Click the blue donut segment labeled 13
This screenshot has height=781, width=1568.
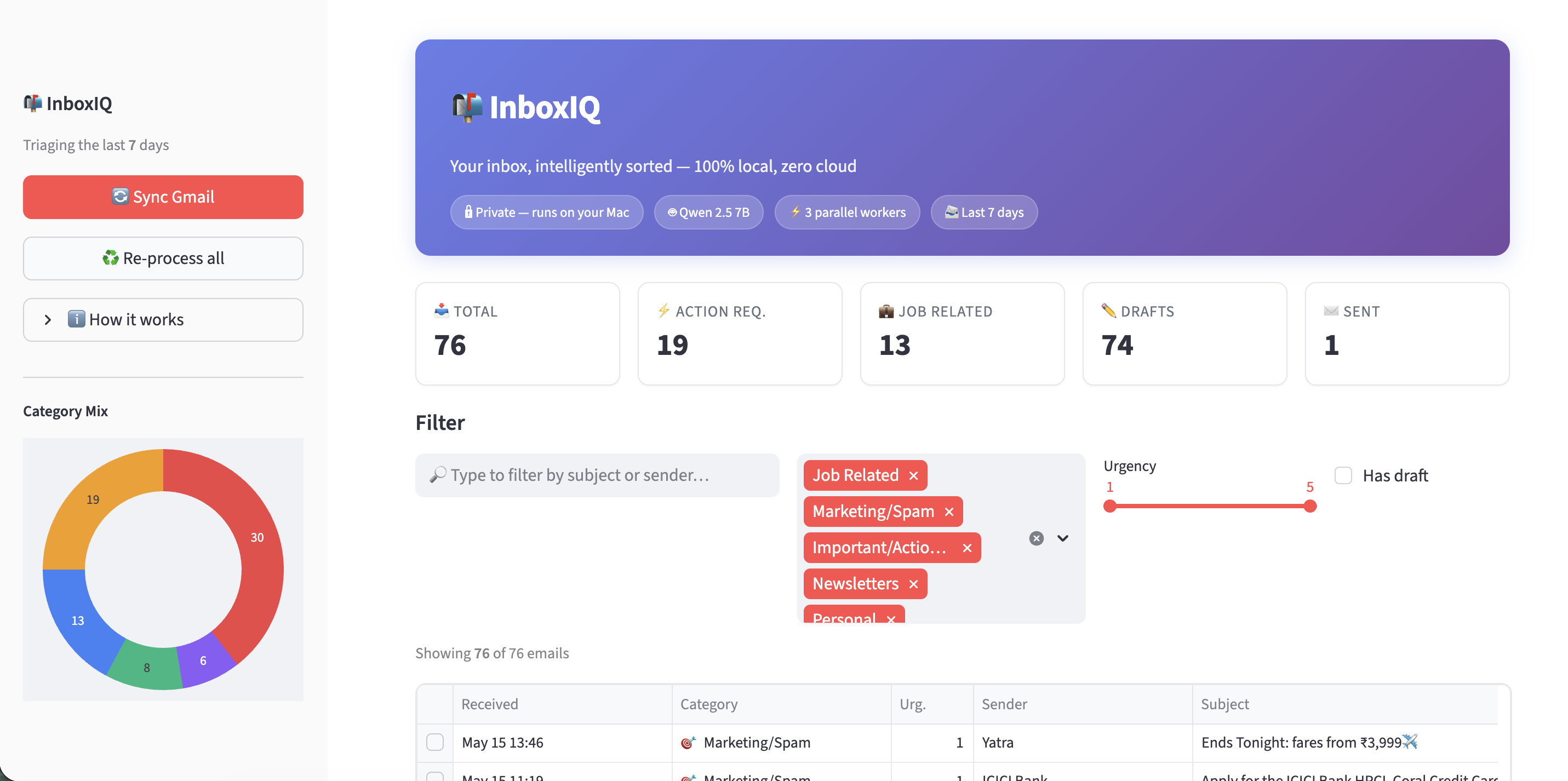point(78,621)
